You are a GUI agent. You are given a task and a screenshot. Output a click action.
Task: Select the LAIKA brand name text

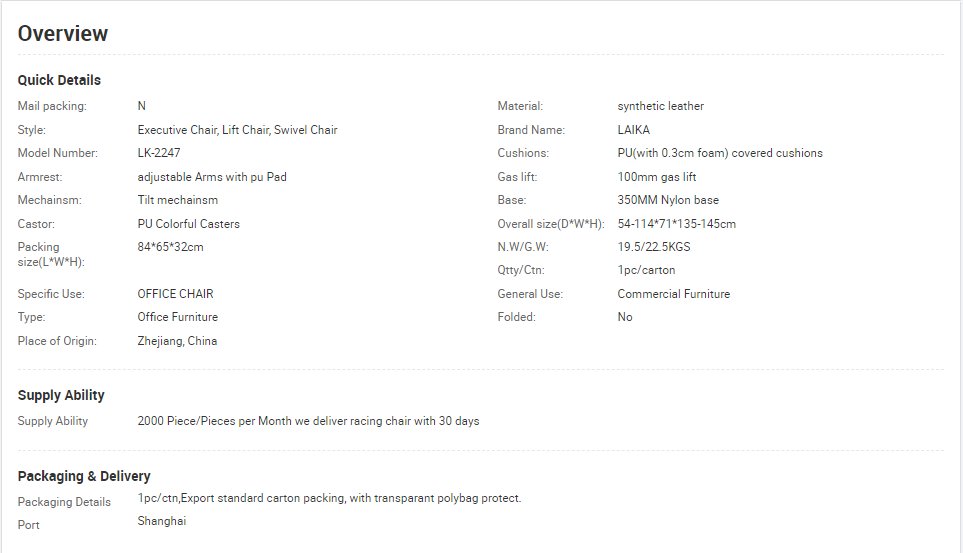[633, 130]
